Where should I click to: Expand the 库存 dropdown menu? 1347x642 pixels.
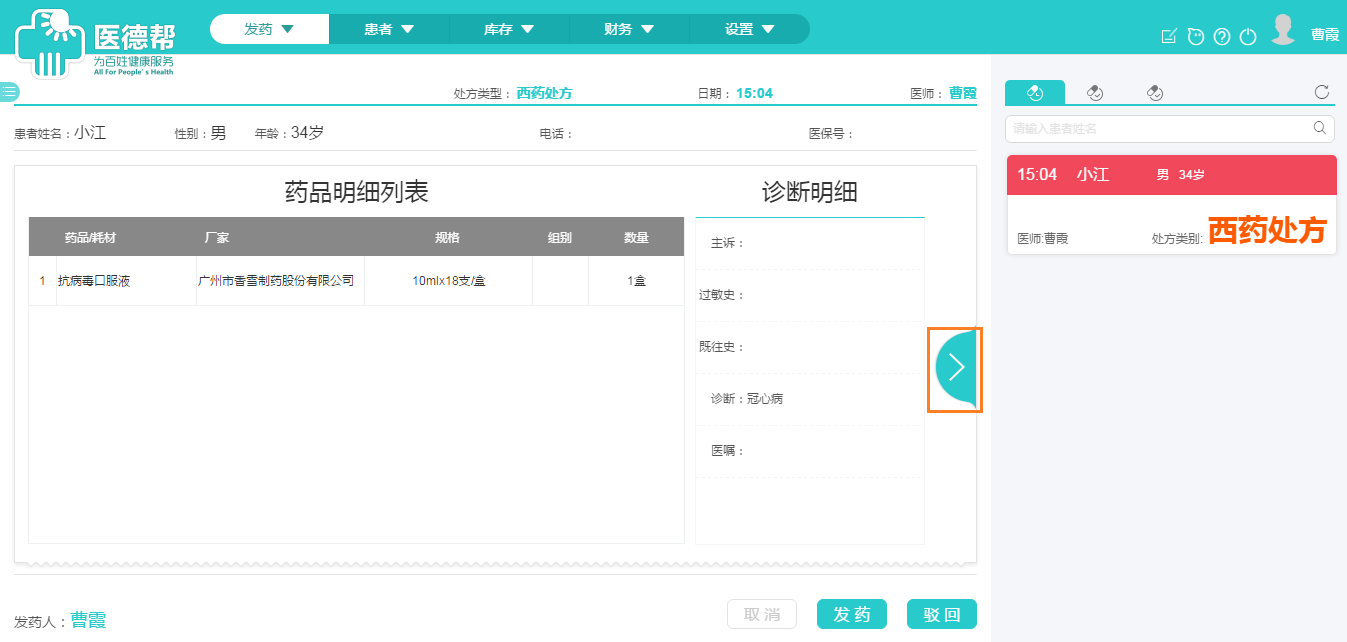[x=509, y=29]
